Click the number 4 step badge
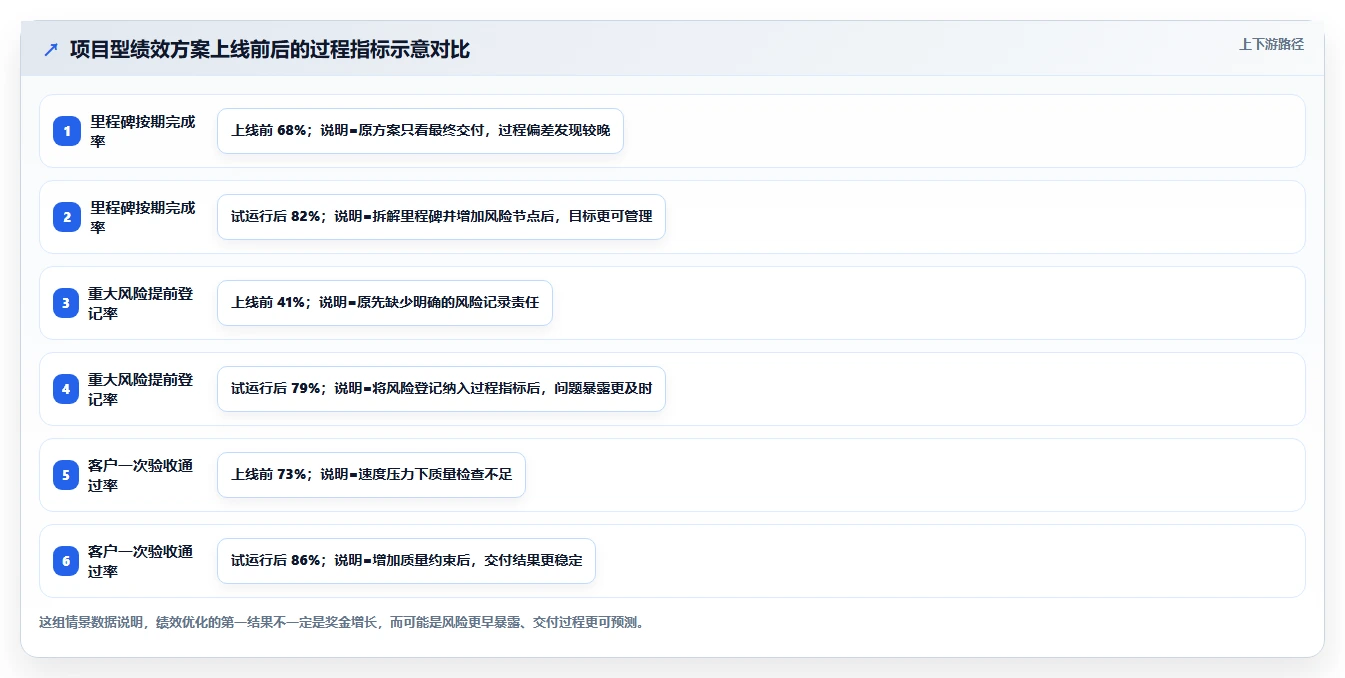The height and width of the screenshot is (678, 1345). pyautogui.click(x=67, y=389)
